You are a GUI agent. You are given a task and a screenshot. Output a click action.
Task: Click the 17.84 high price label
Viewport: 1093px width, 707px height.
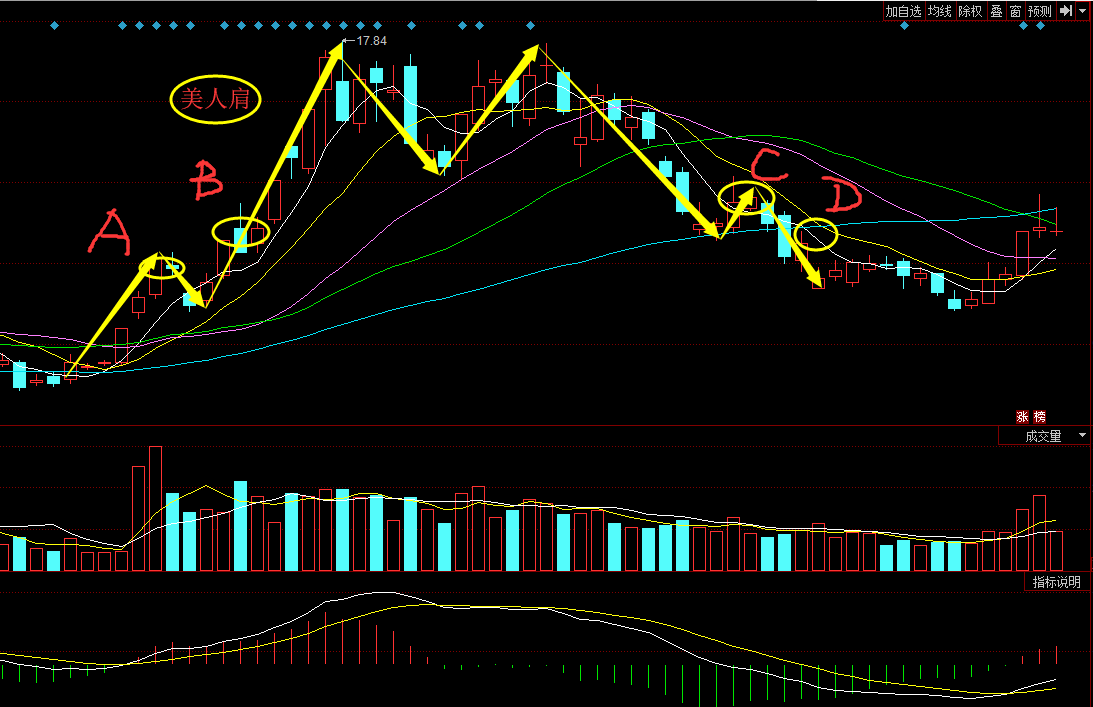point(372,41)
